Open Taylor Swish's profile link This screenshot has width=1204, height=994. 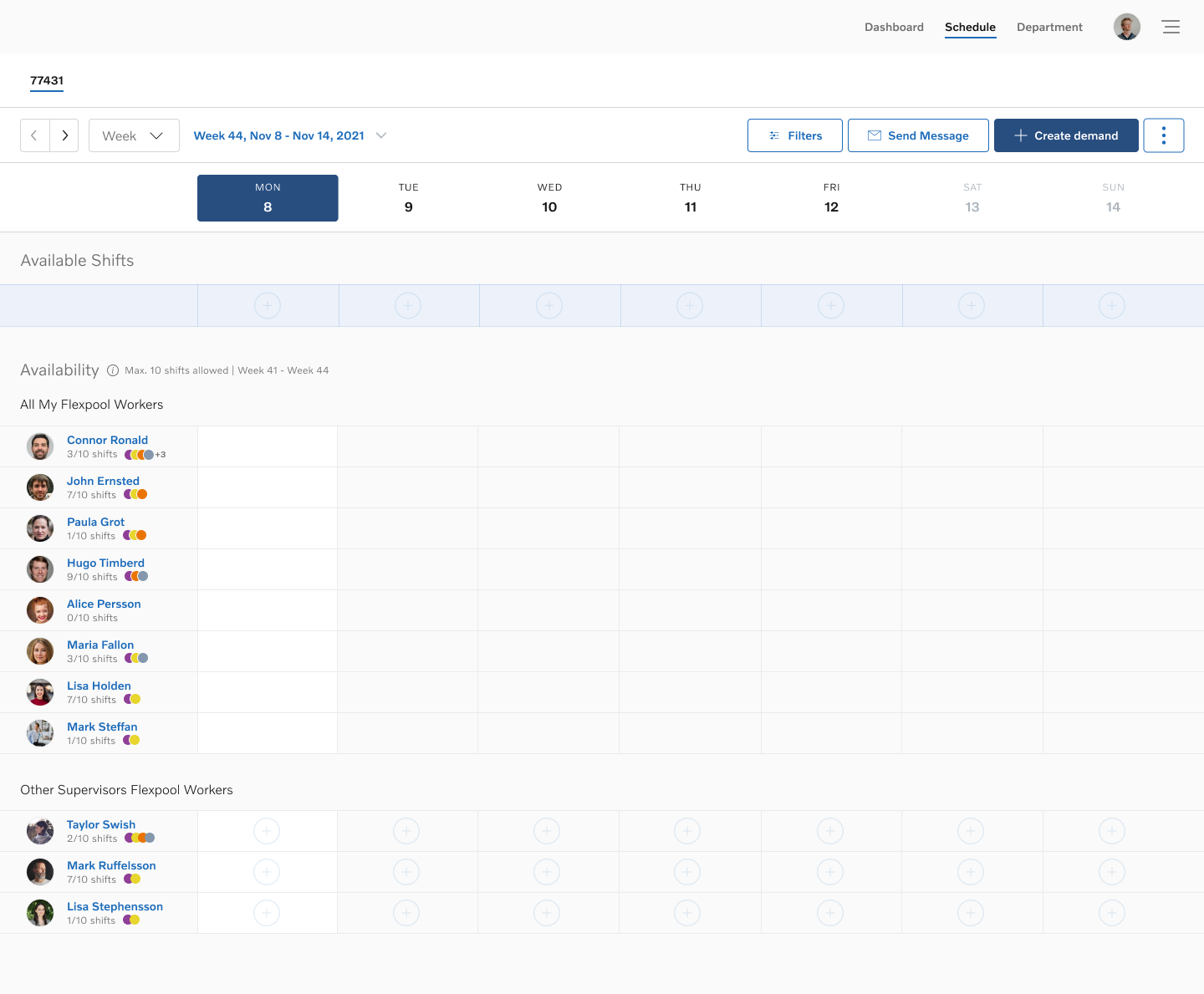tap(101, 824)
